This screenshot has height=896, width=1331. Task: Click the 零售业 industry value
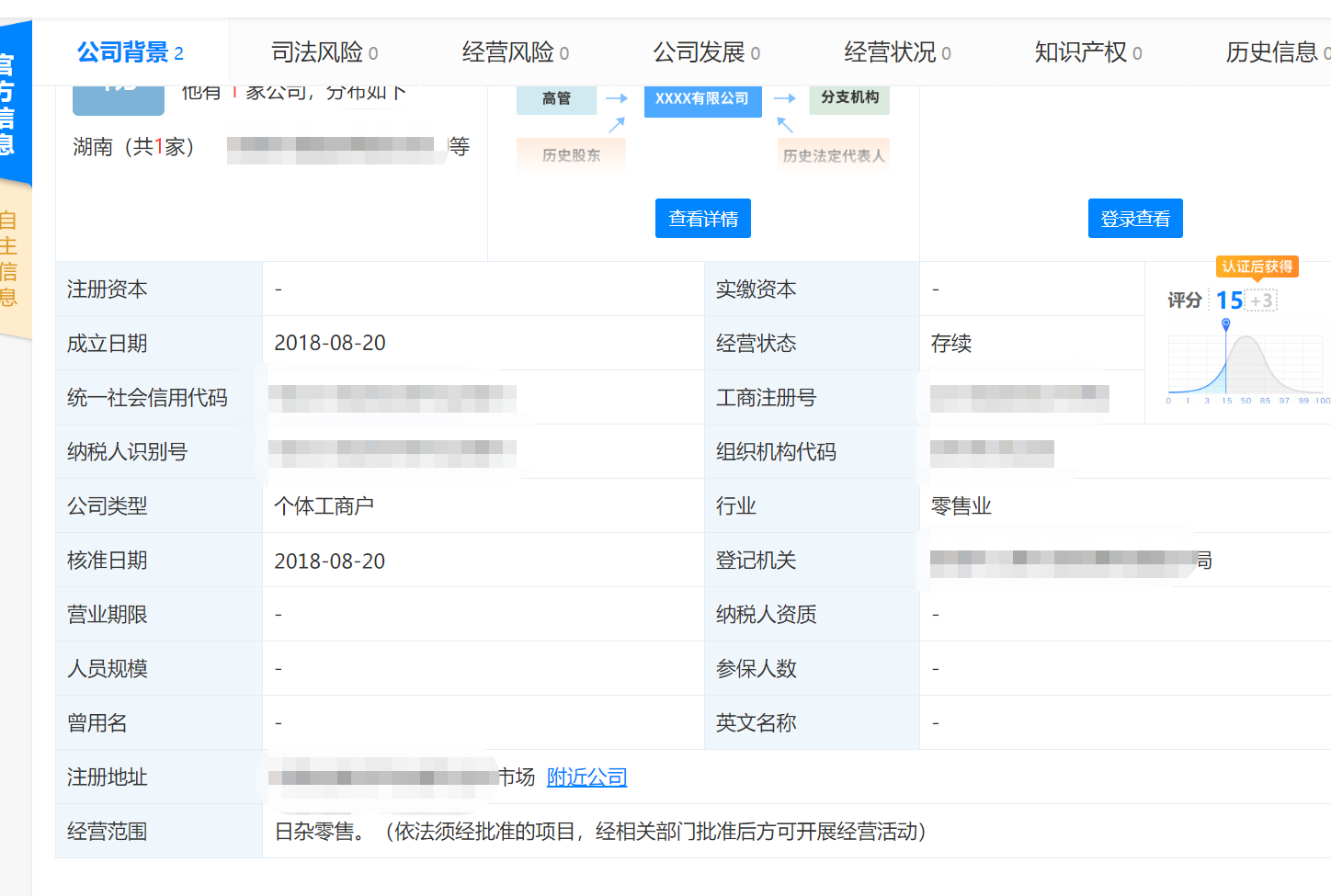(x=961, y=506)
